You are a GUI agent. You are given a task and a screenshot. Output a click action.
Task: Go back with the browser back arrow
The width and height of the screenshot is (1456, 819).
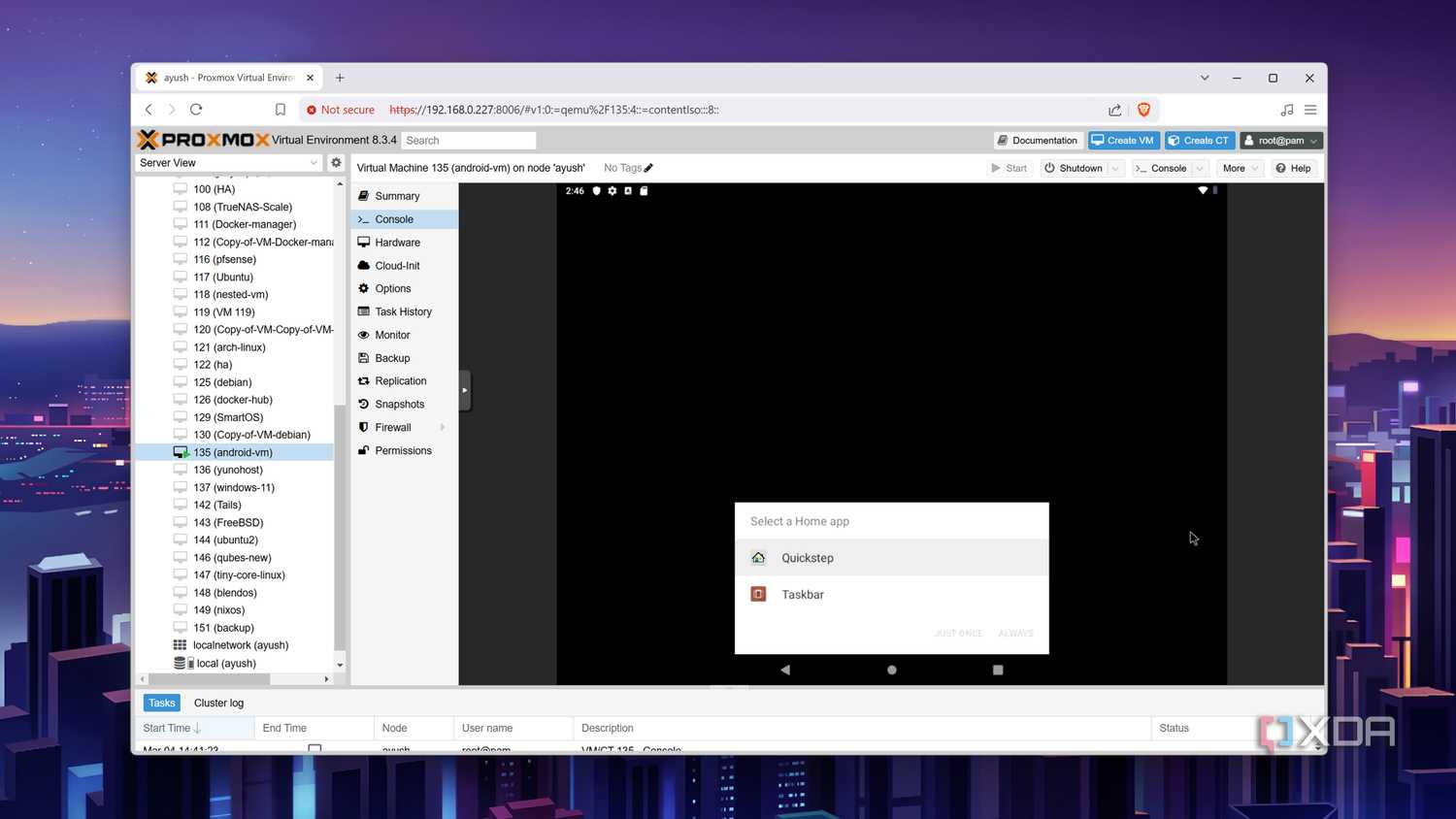[149, 110]
